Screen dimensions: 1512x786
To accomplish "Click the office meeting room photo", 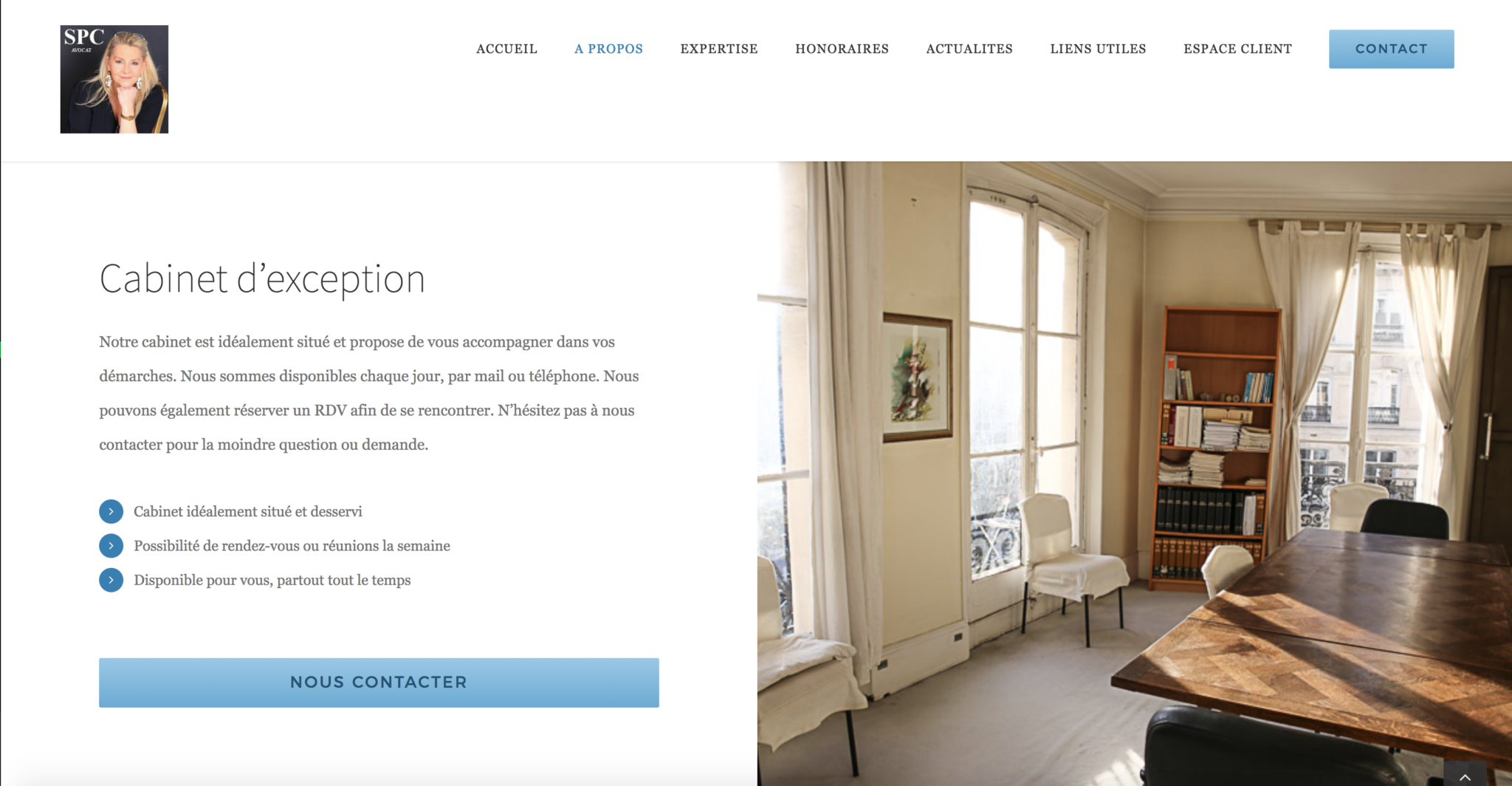I will coord(1134,474).
